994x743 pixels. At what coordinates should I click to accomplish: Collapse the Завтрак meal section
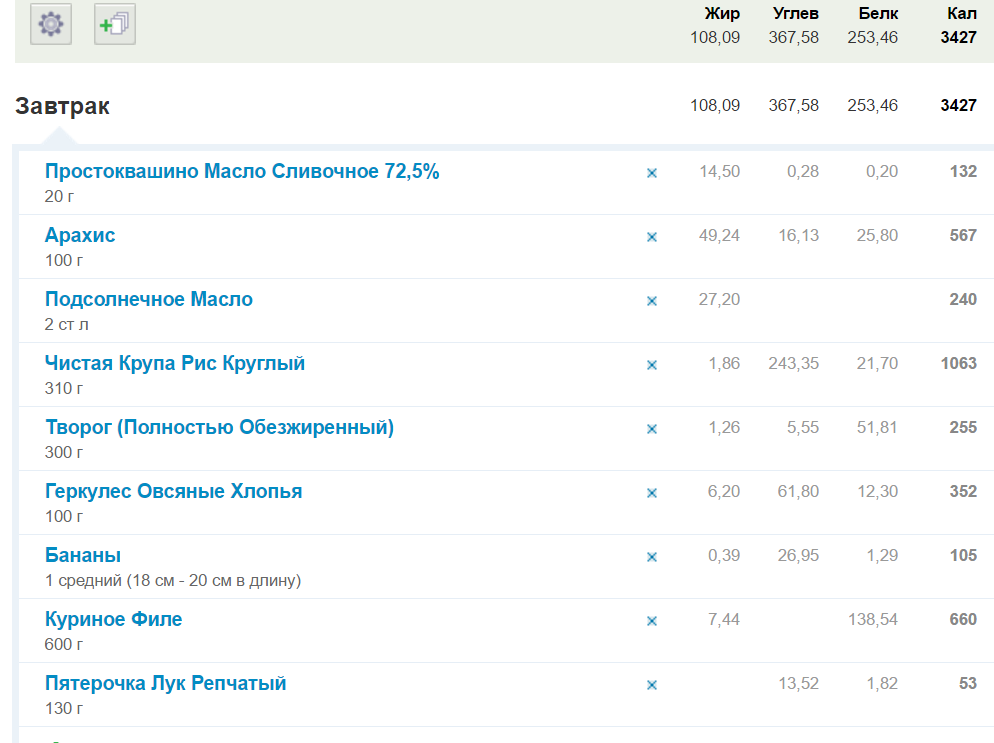[x=62, y=106]
